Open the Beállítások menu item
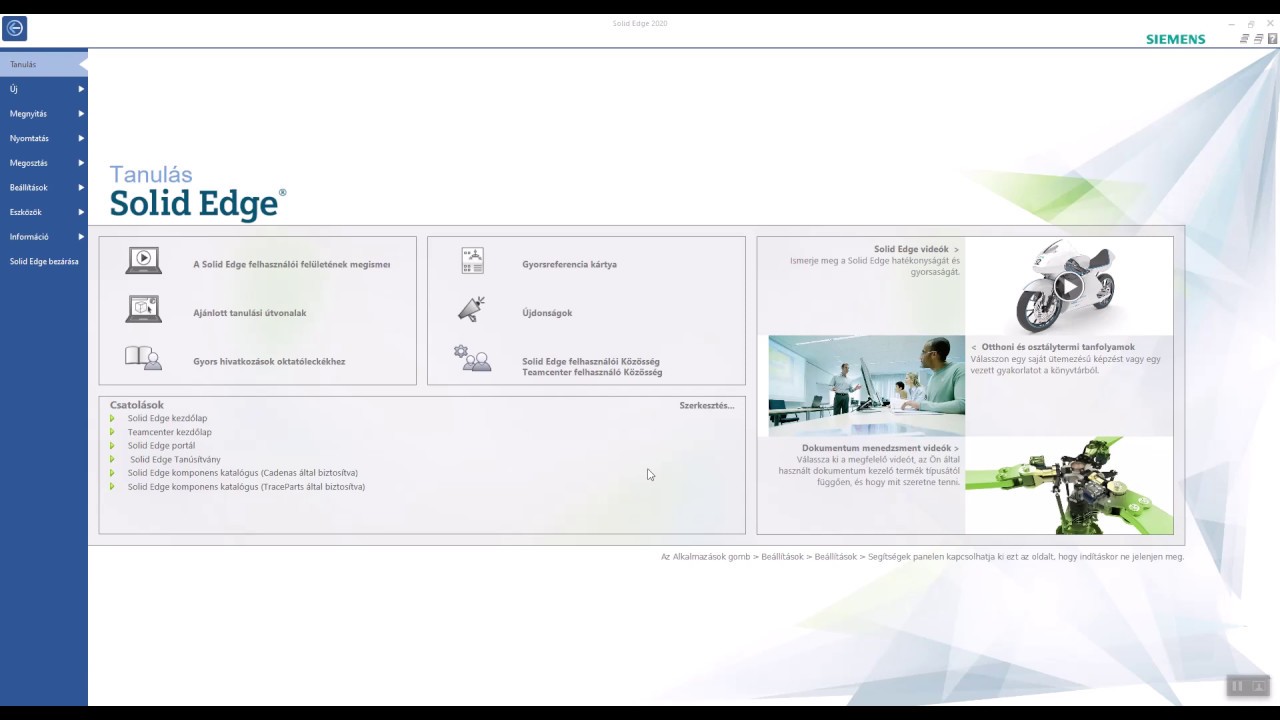The image size is (1280, 720). pos(44,188)
